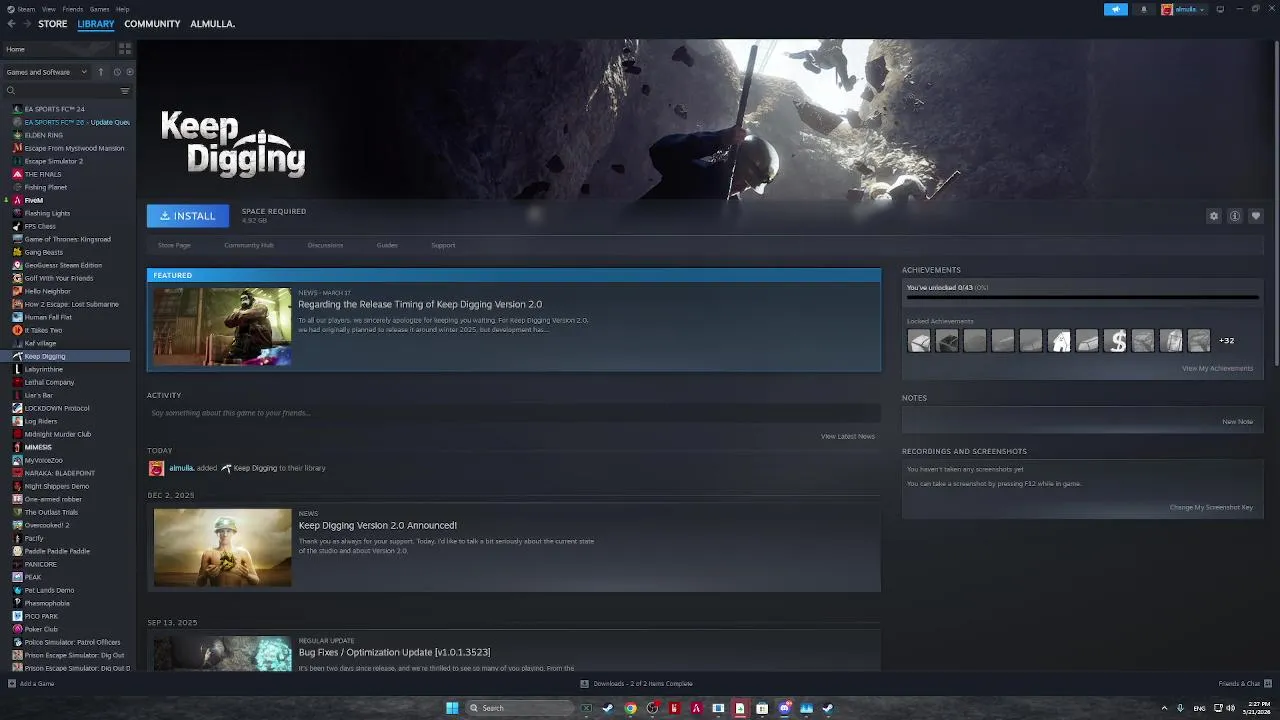Open game info icon
The height and width of the screenshot is (720, 1280).
[x=1235, y=216]
